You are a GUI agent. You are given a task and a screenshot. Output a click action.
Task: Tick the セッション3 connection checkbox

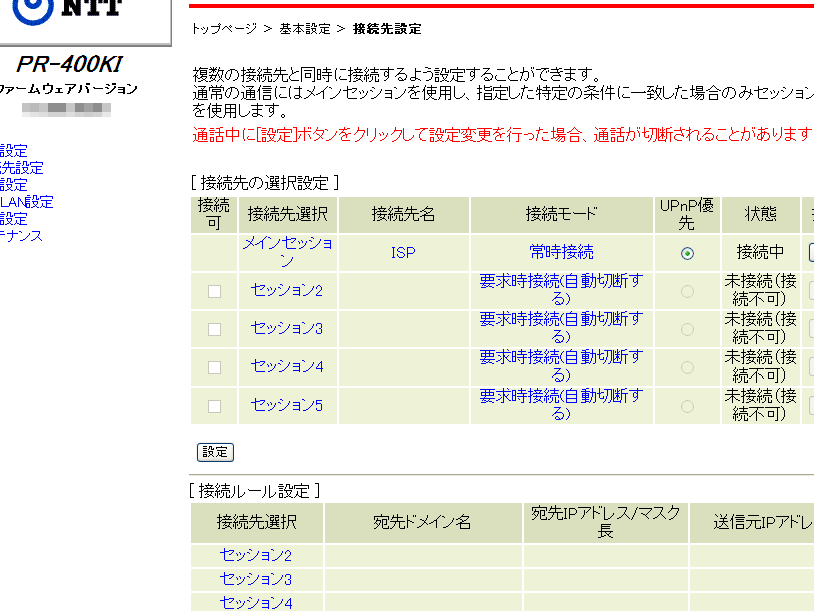[214, 329]
